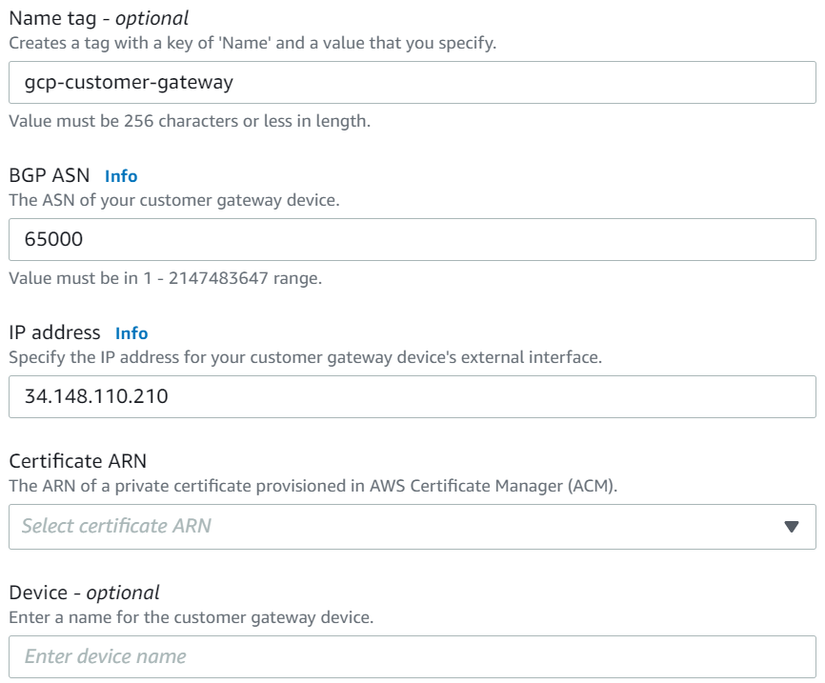Focus the Enter device name field

point(412,657)
